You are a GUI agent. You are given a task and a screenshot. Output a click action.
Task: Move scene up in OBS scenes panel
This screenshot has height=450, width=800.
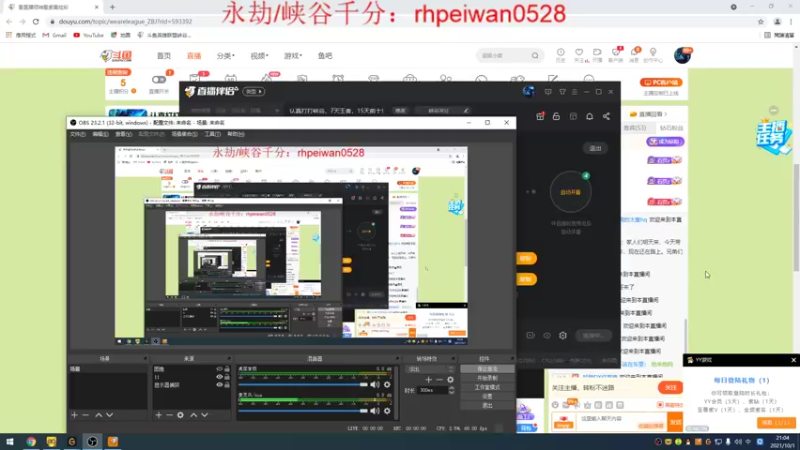98,415
